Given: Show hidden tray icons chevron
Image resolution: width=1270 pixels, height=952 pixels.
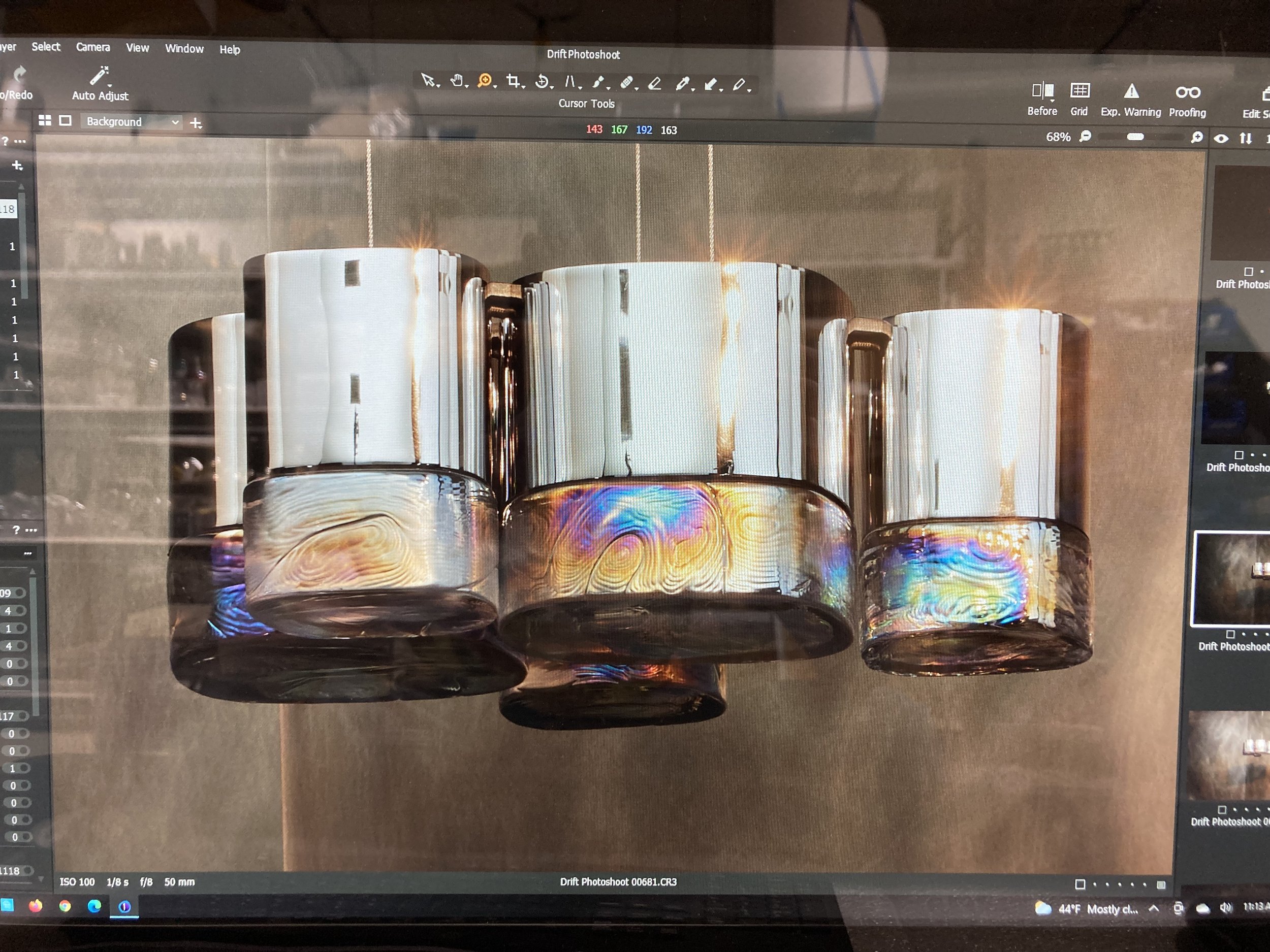Looking at the screenshot, I should [x=1154, y=908].
